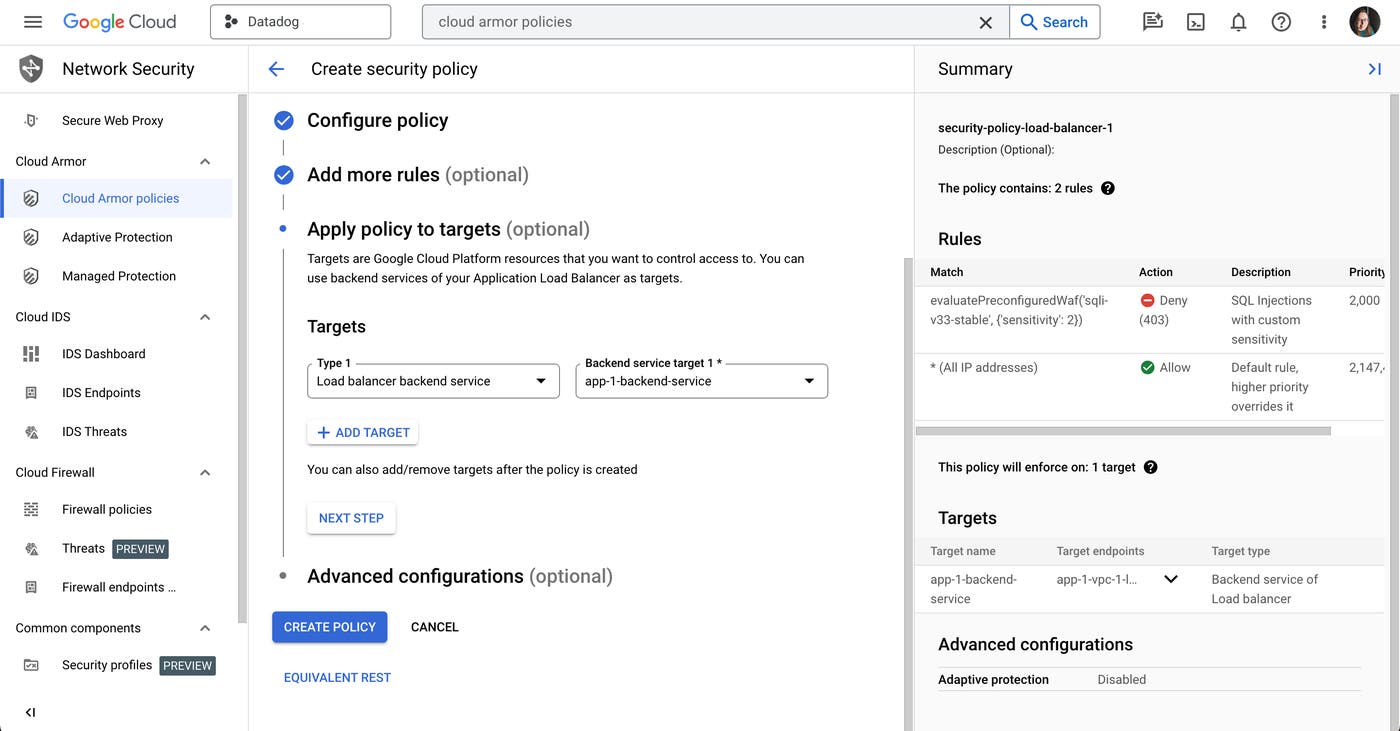Click ADD TARGET button
The image size is (1400, 731).
(363, 432)
